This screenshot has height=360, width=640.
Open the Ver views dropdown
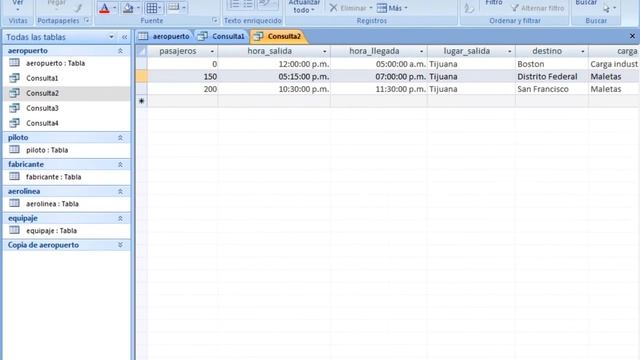tap(18, 6)
